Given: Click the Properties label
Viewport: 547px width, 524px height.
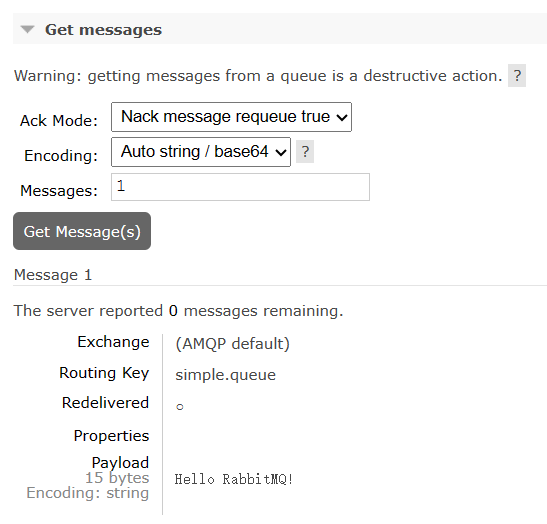Looking at the screenshot, I should [111, 436].
